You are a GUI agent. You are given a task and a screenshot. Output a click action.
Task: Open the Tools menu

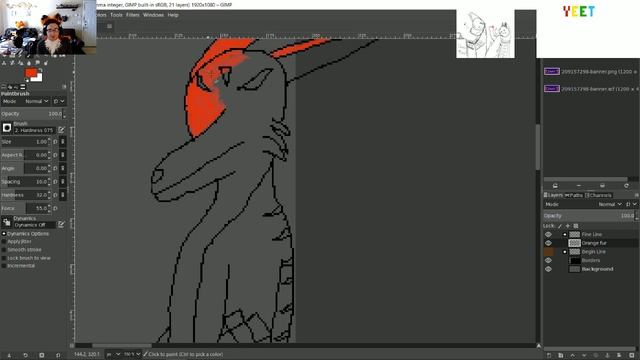(116, 15)
